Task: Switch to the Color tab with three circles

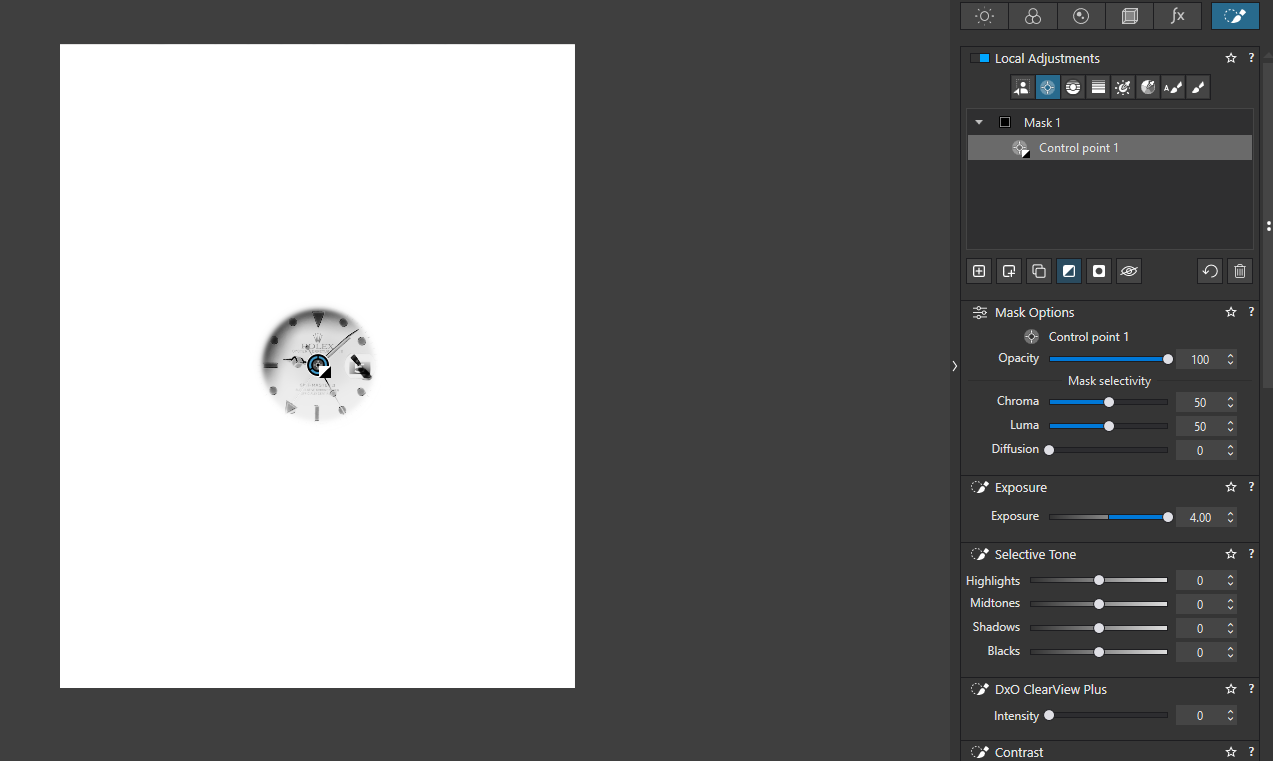Action: coord(1033,16)
